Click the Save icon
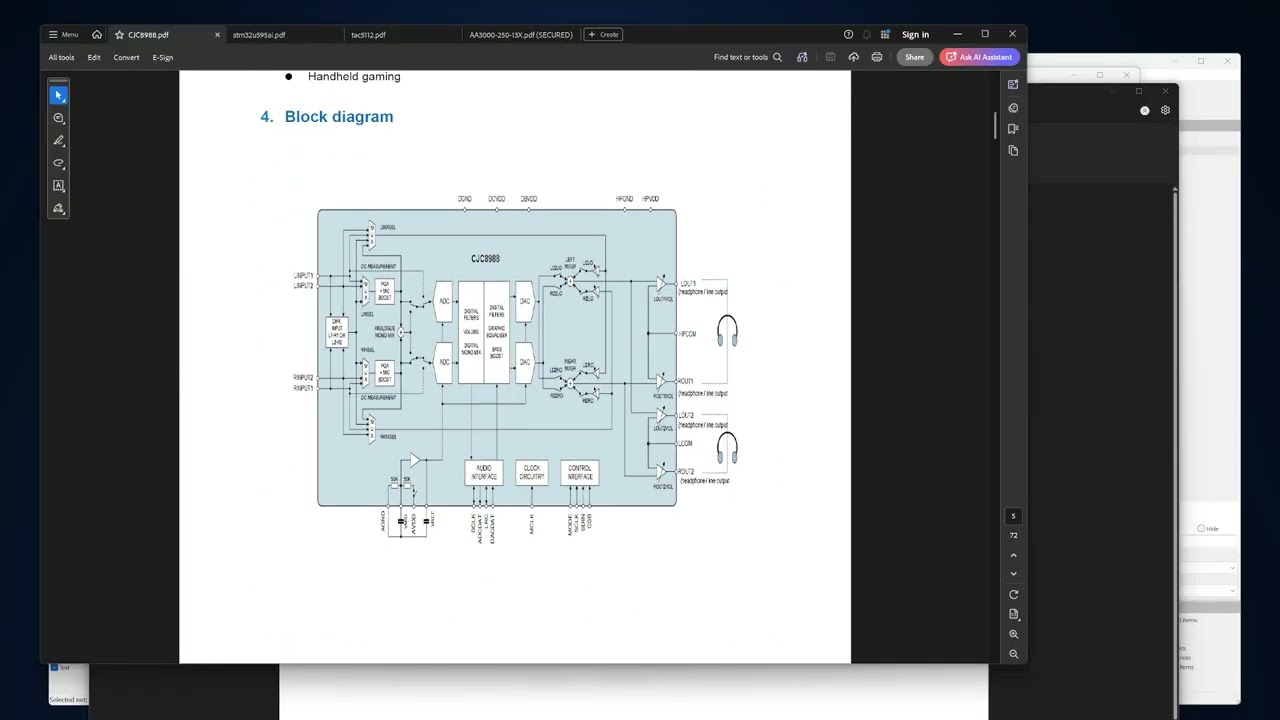Viewport: 1280px width, 720px height. pyautogui.click(x=830, y=57)
